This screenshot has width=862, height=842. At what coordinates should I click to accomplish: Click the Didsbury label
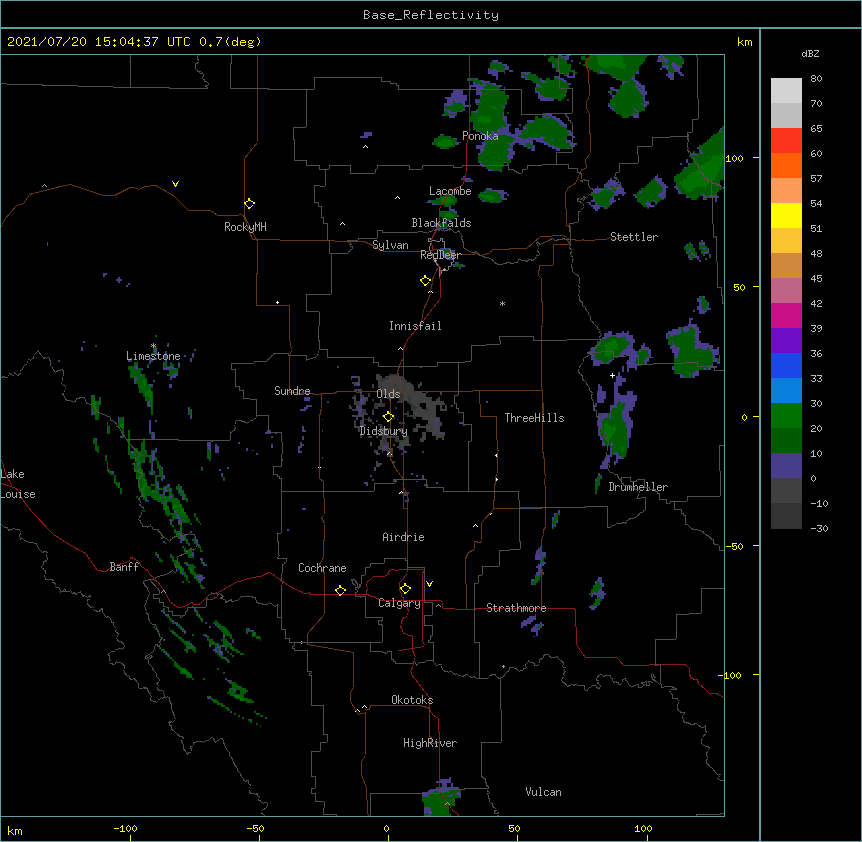(383, 431)
